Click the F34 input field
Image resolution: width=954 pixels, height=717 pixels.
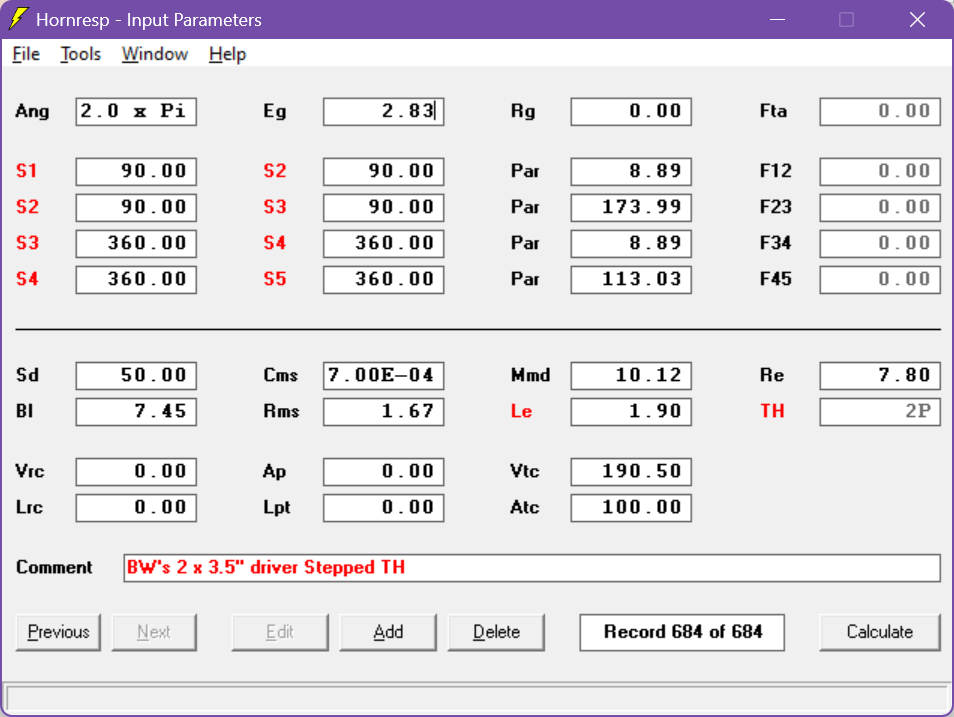pyautogui.click(x=880, y=243)
